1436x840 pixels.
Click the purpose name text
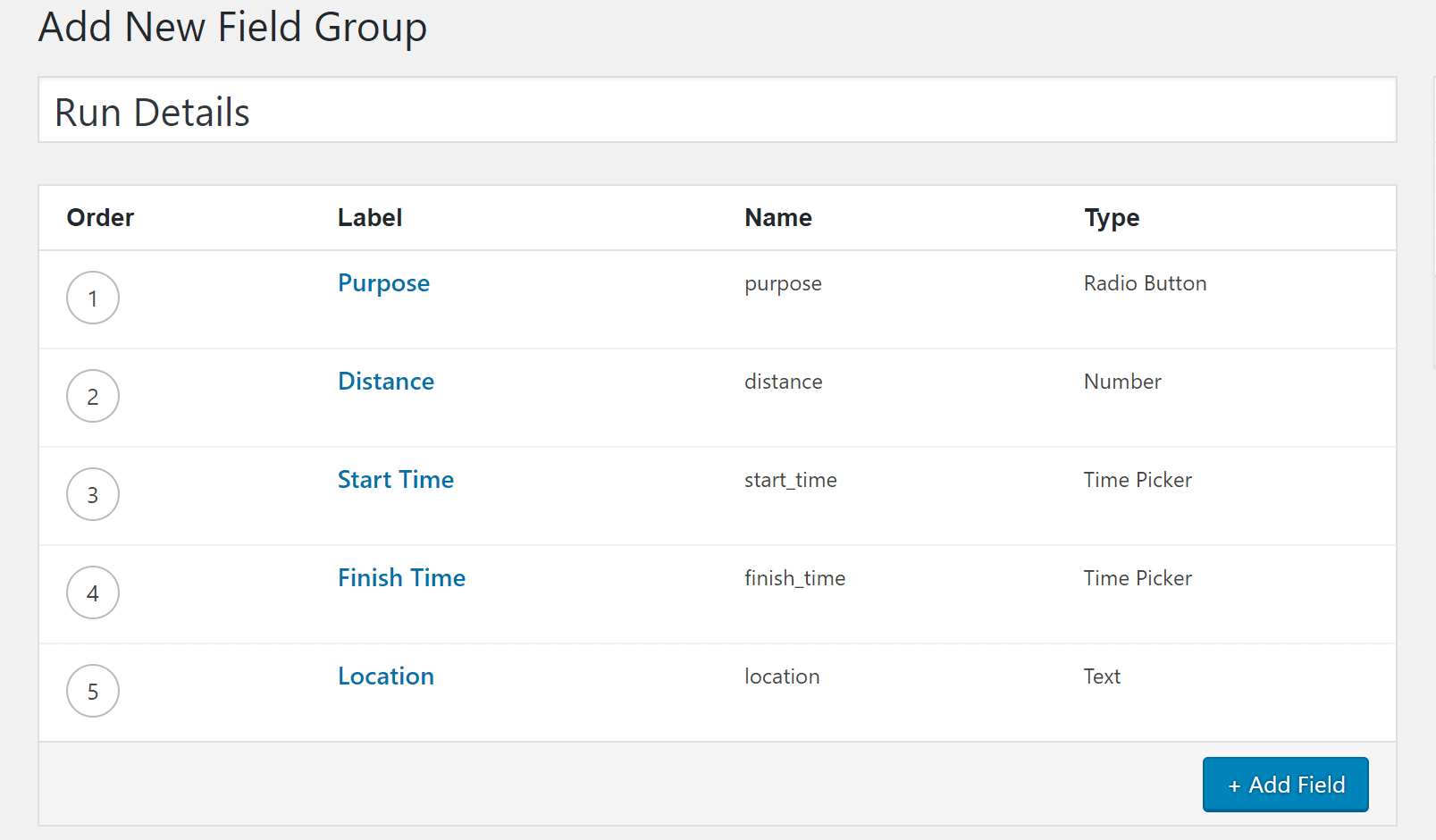pos(783,284)
